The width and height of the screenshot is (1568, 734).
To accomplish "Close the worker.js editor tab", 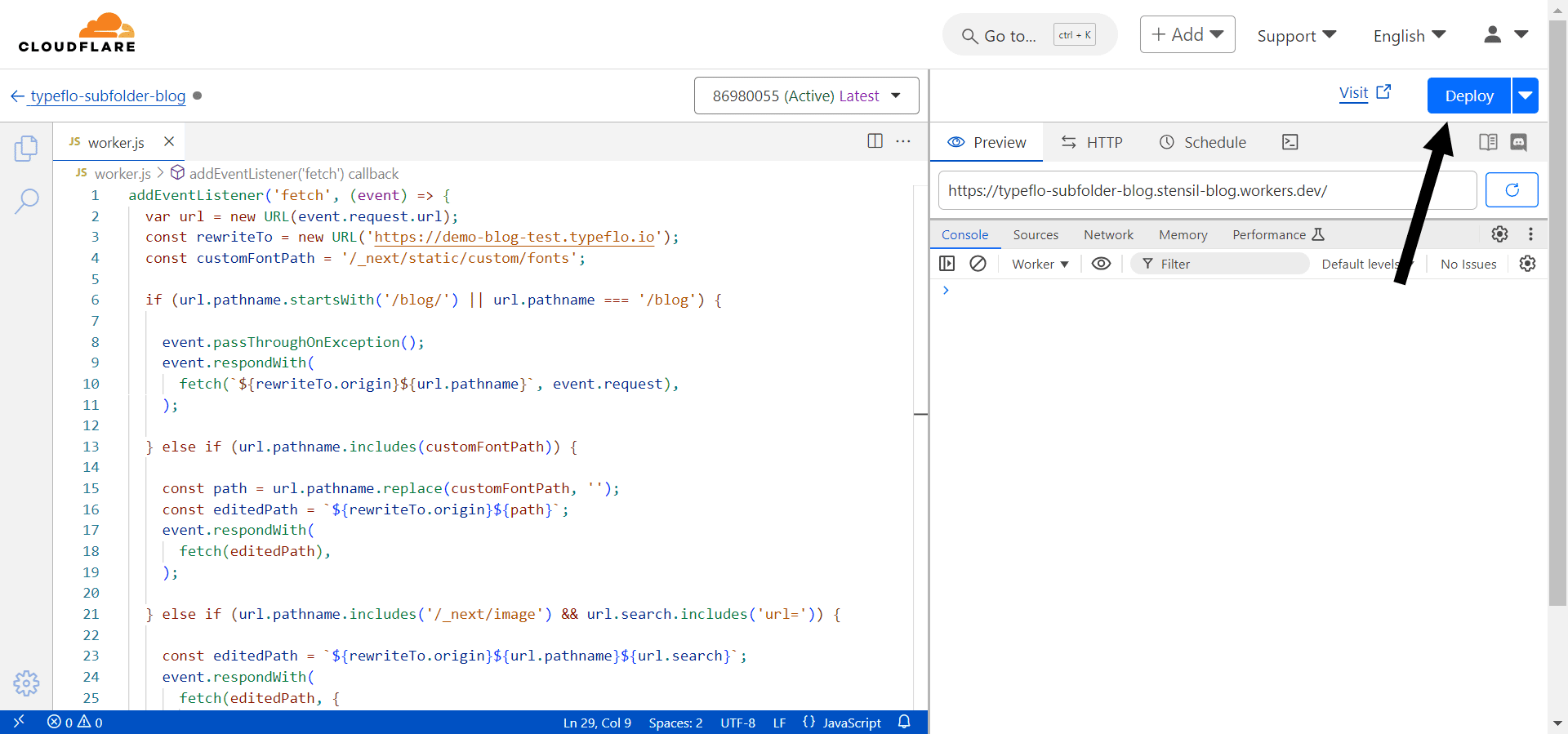I will (x=169, y=141).
